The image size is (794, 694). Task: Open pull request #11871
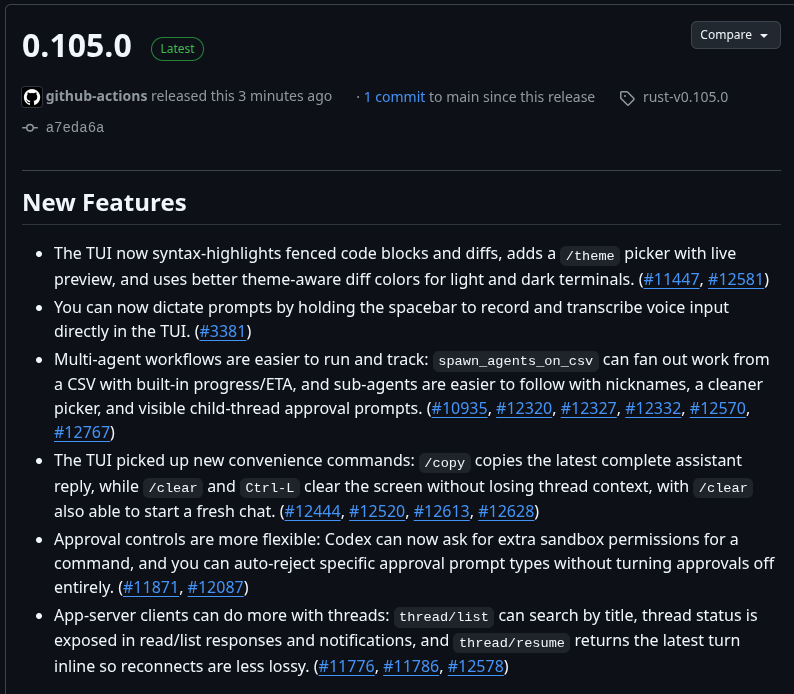(x=150, y=588)
